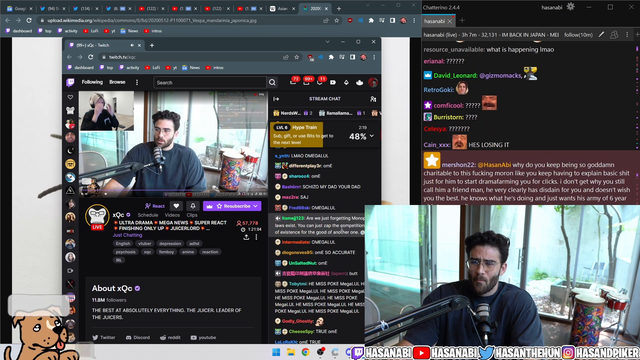Open xQc channel more options dots
Viewport: 640px width, 360px height.
(x=256, y=237)
